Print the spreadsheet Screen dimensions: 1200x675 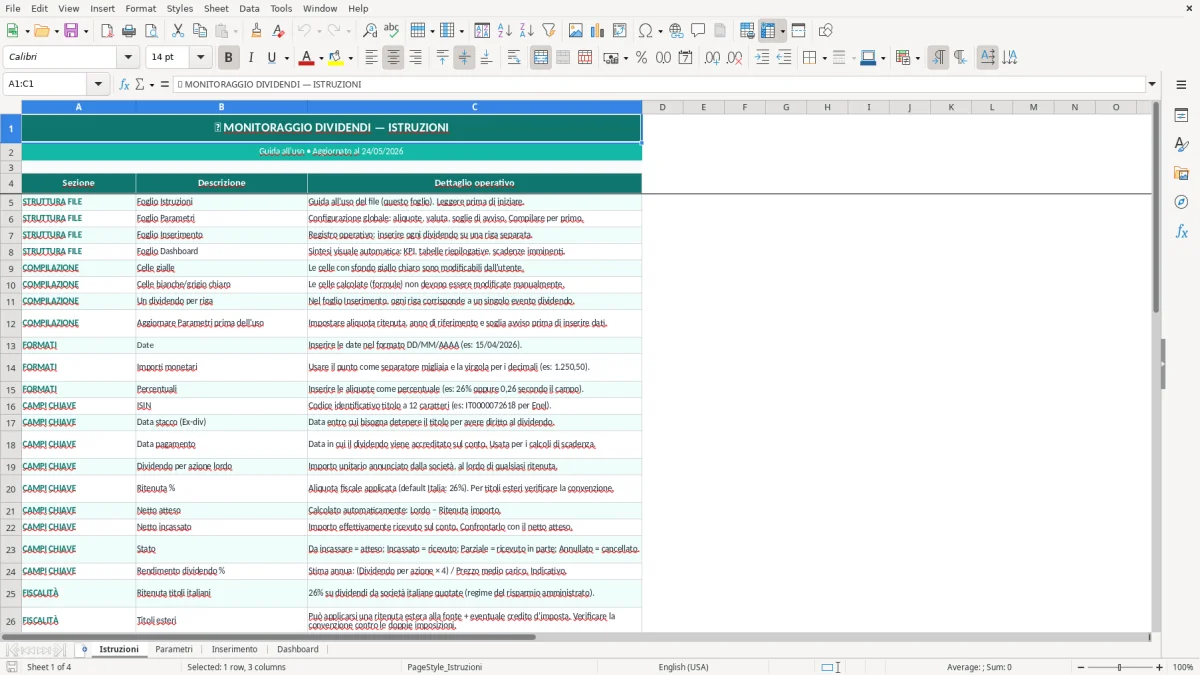tap(129, 31)
